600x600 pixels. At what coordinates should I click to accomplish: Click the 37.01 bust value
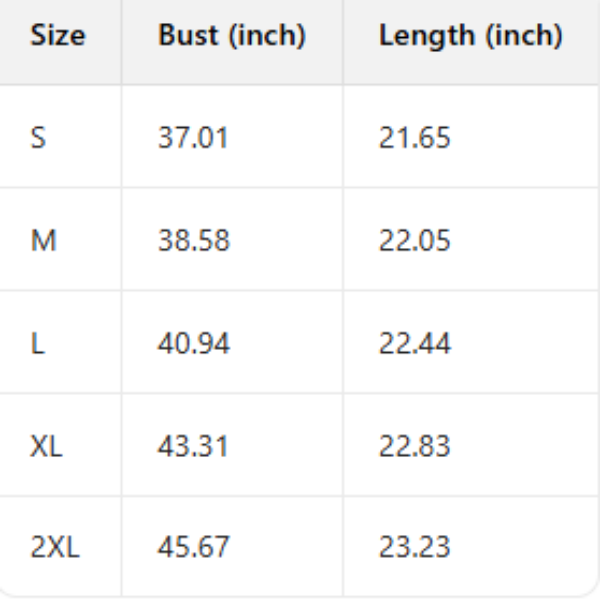[193, 138]
